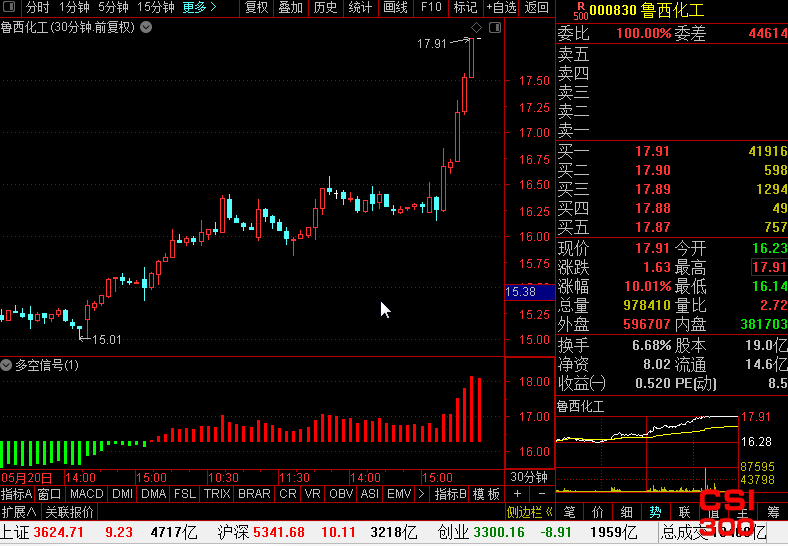Apply the ASI indicator

[370, 494]
